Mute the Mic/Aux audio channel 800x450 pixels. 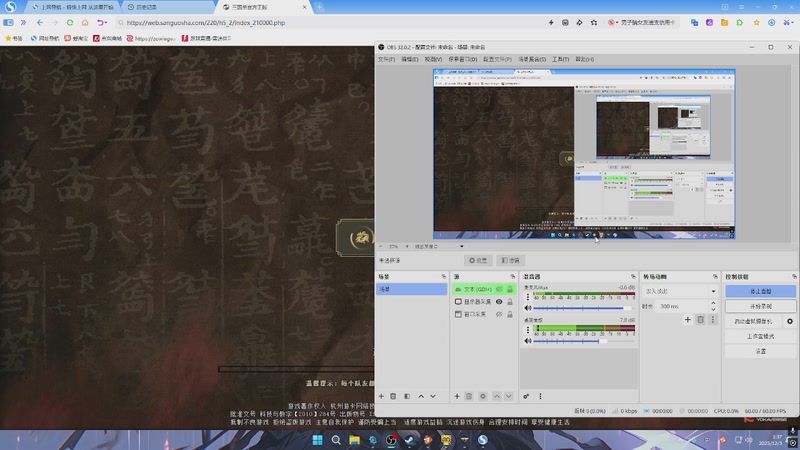(x=528, y=308)
